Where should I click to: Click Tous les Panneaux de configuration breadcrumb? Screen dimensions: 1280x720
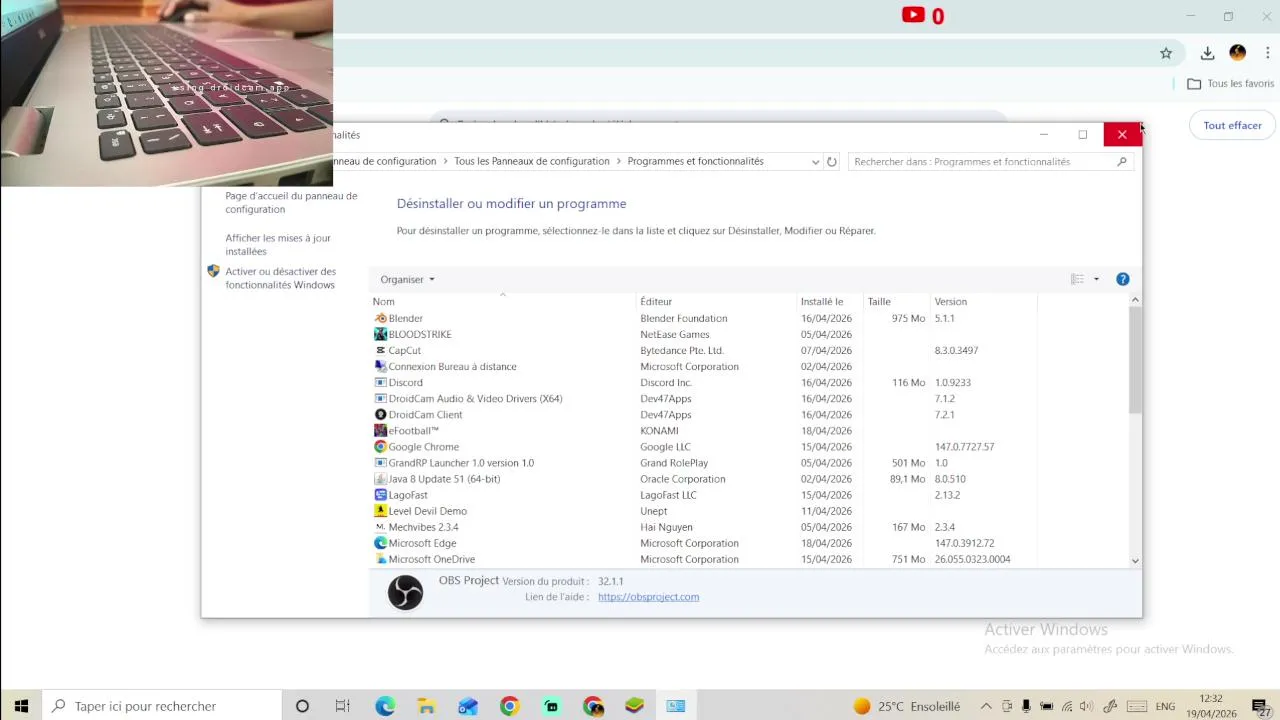tap(532, 161)
